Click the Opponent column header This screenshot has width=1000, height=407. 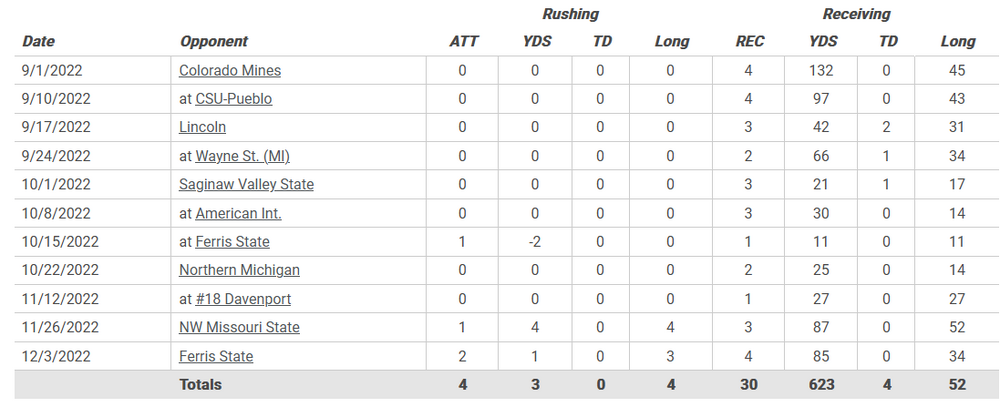click(214, 42)
